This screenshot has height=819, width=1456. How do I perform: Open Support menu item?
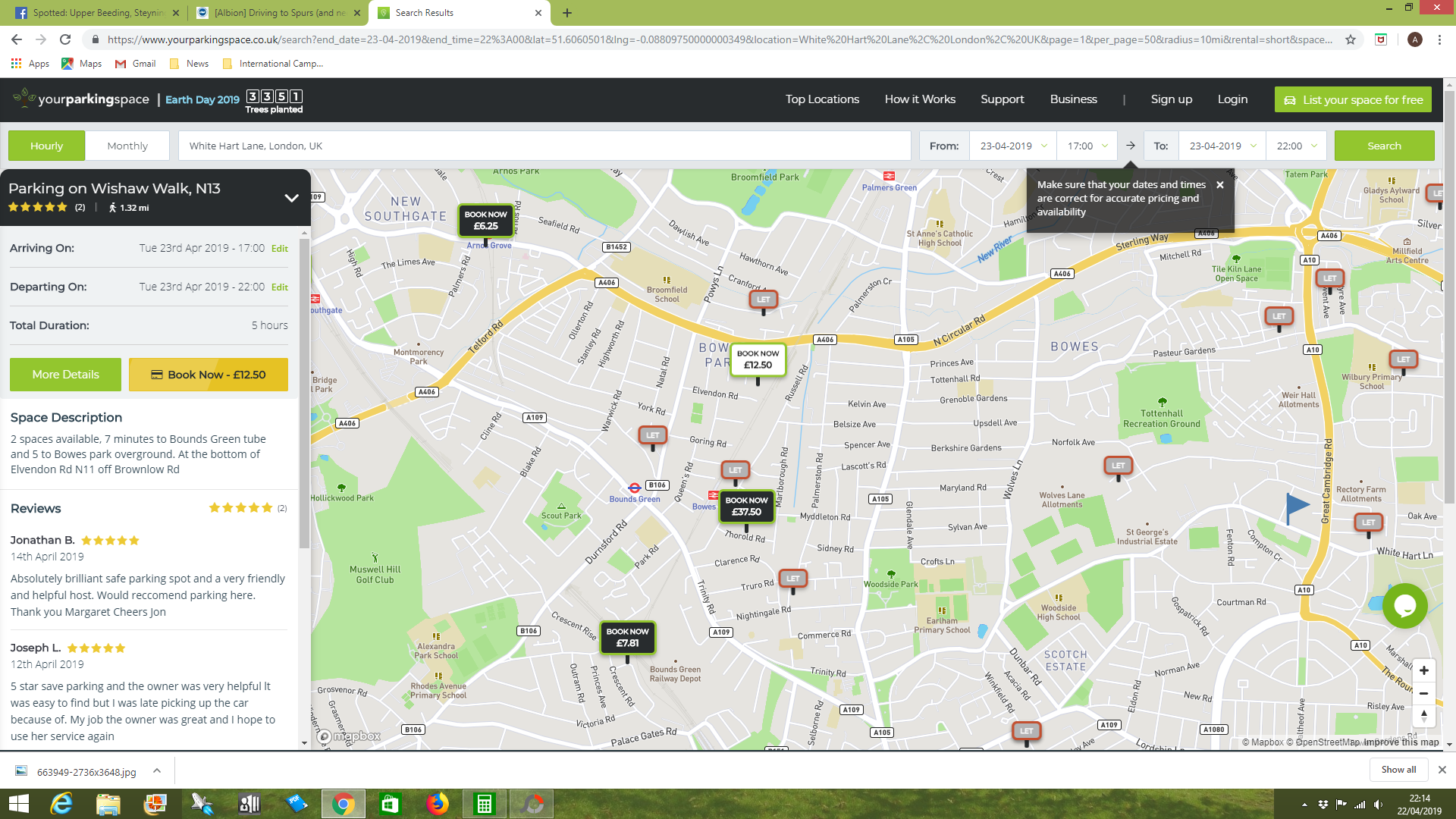(1002, 99)
